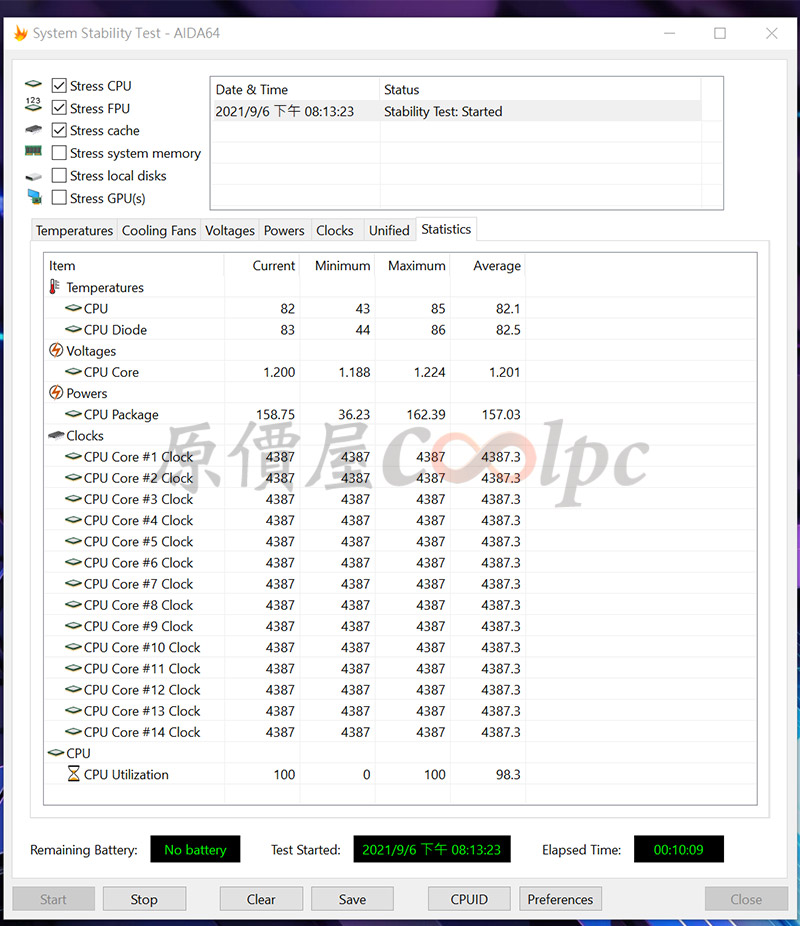
Task: Click the CPU Diode row label
Action: click(x=115, y=330)
